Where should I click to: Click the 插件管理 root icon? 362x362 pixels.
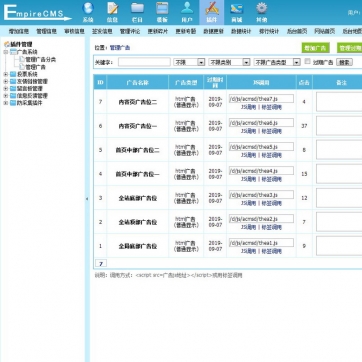[6, 44]
